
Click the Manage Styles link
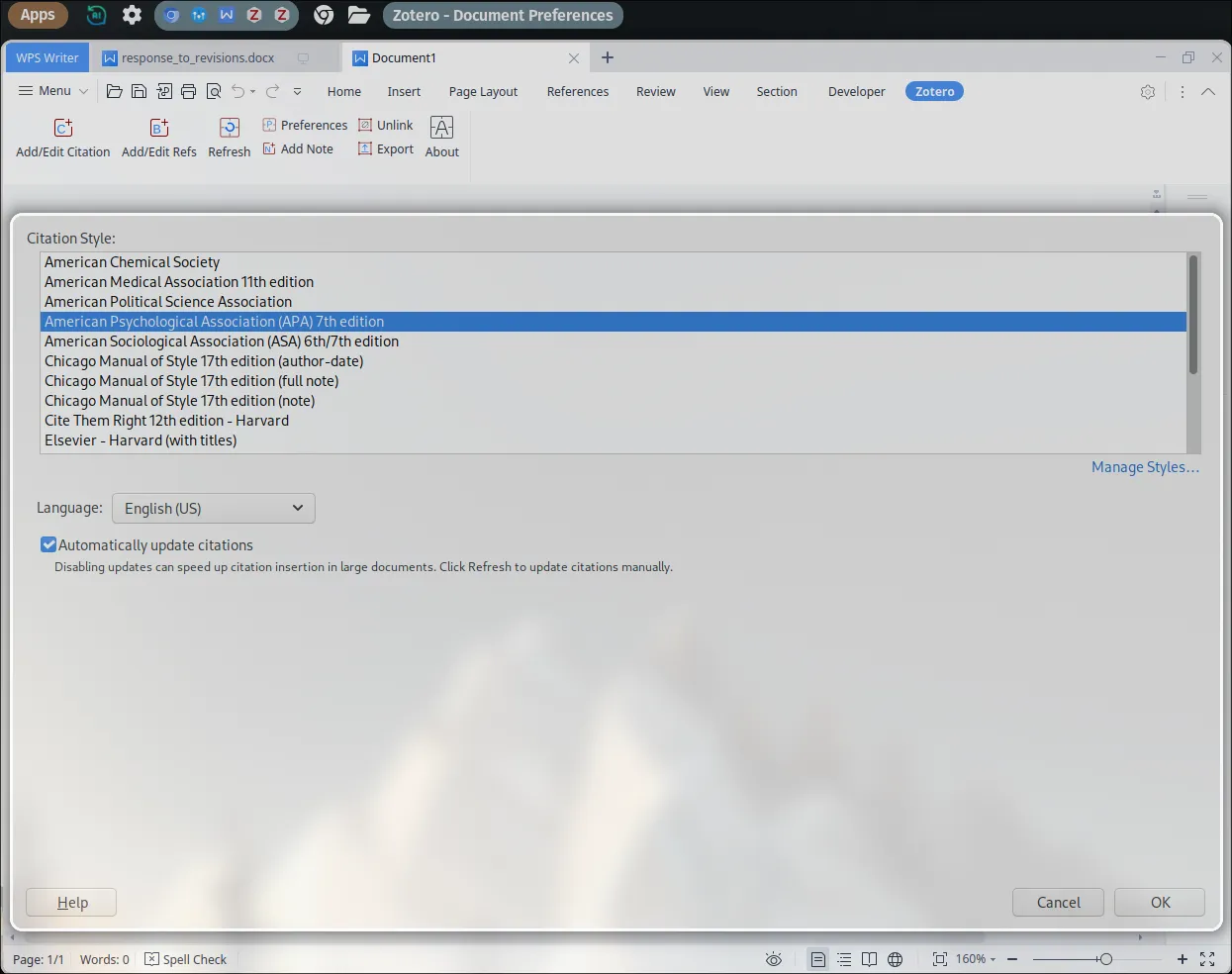1144,466
